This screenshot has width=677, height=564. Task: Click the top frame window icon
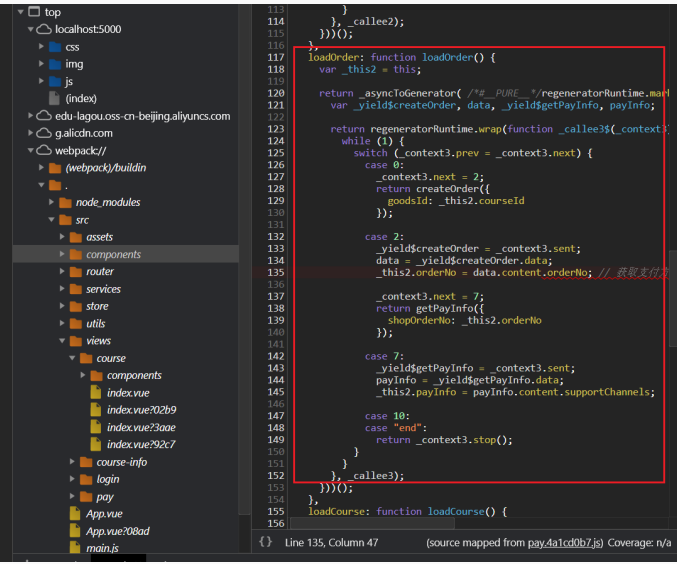click(34, 12)
